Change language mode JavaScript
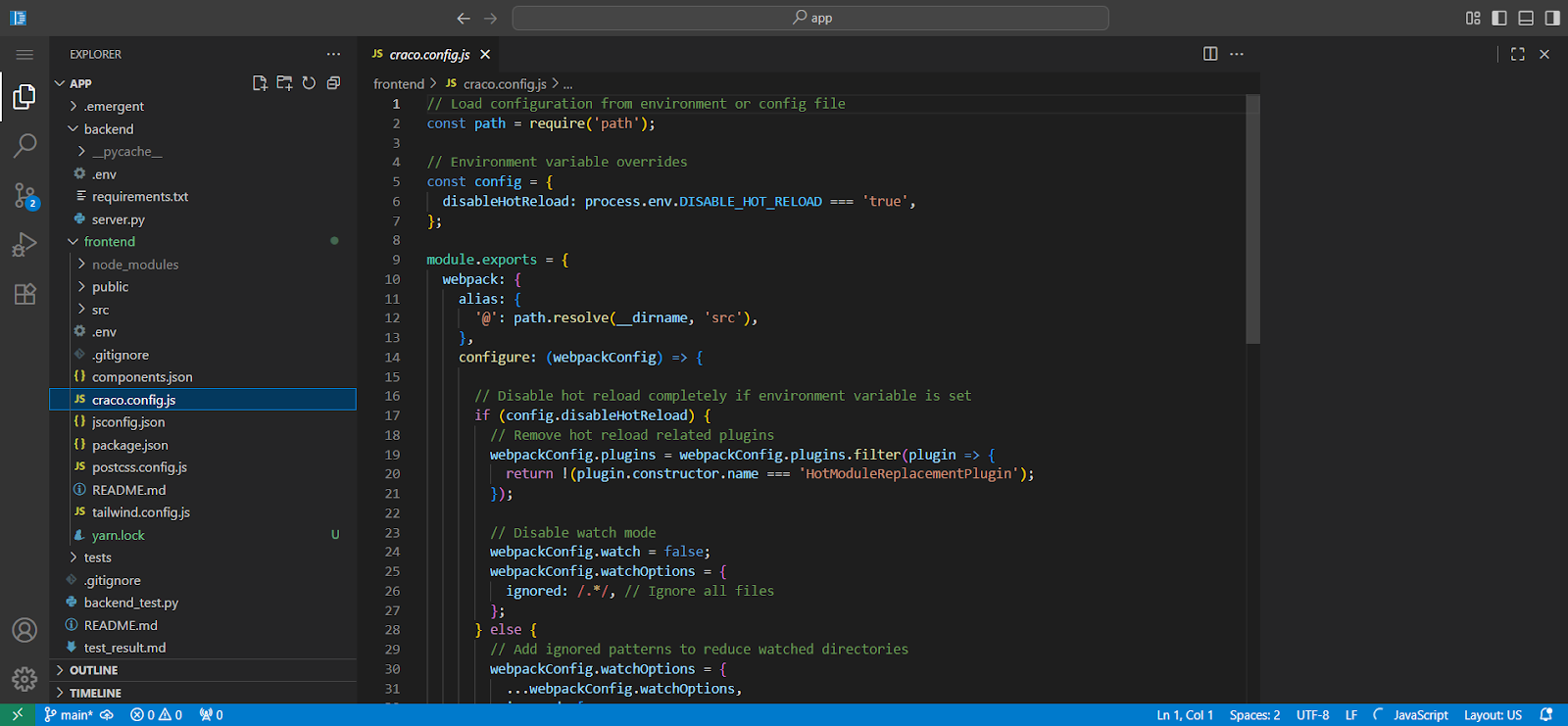This screenshot has height=726, width=1568. click(x=1420, y=715)
